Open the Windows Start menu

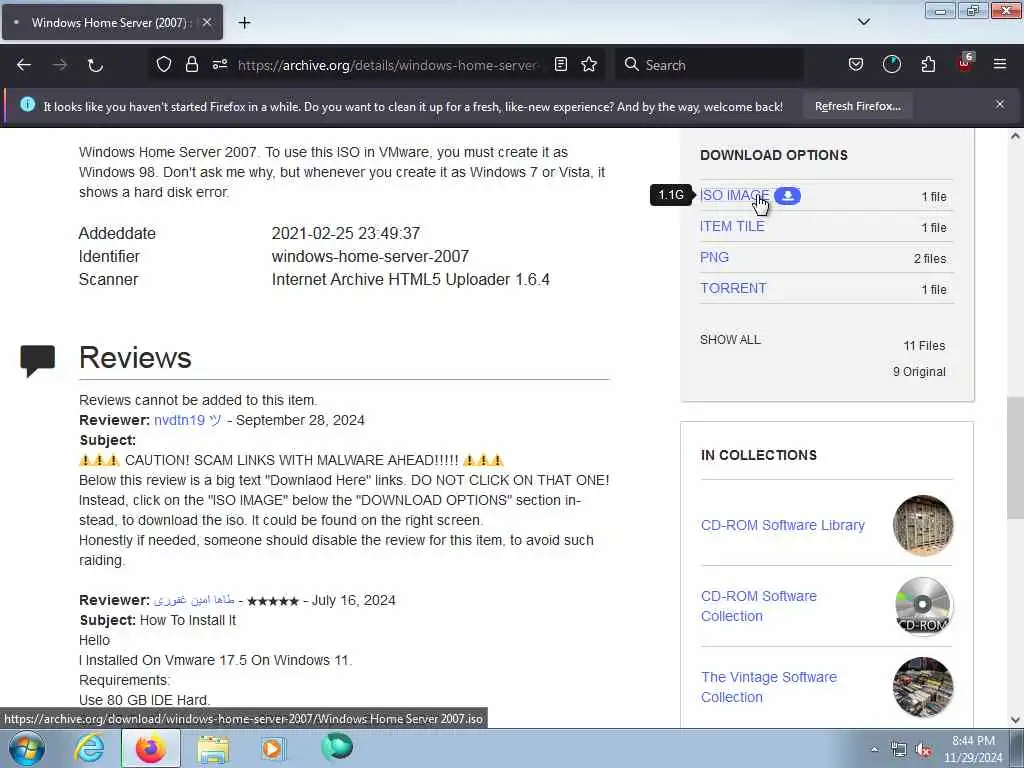(27, 748)
